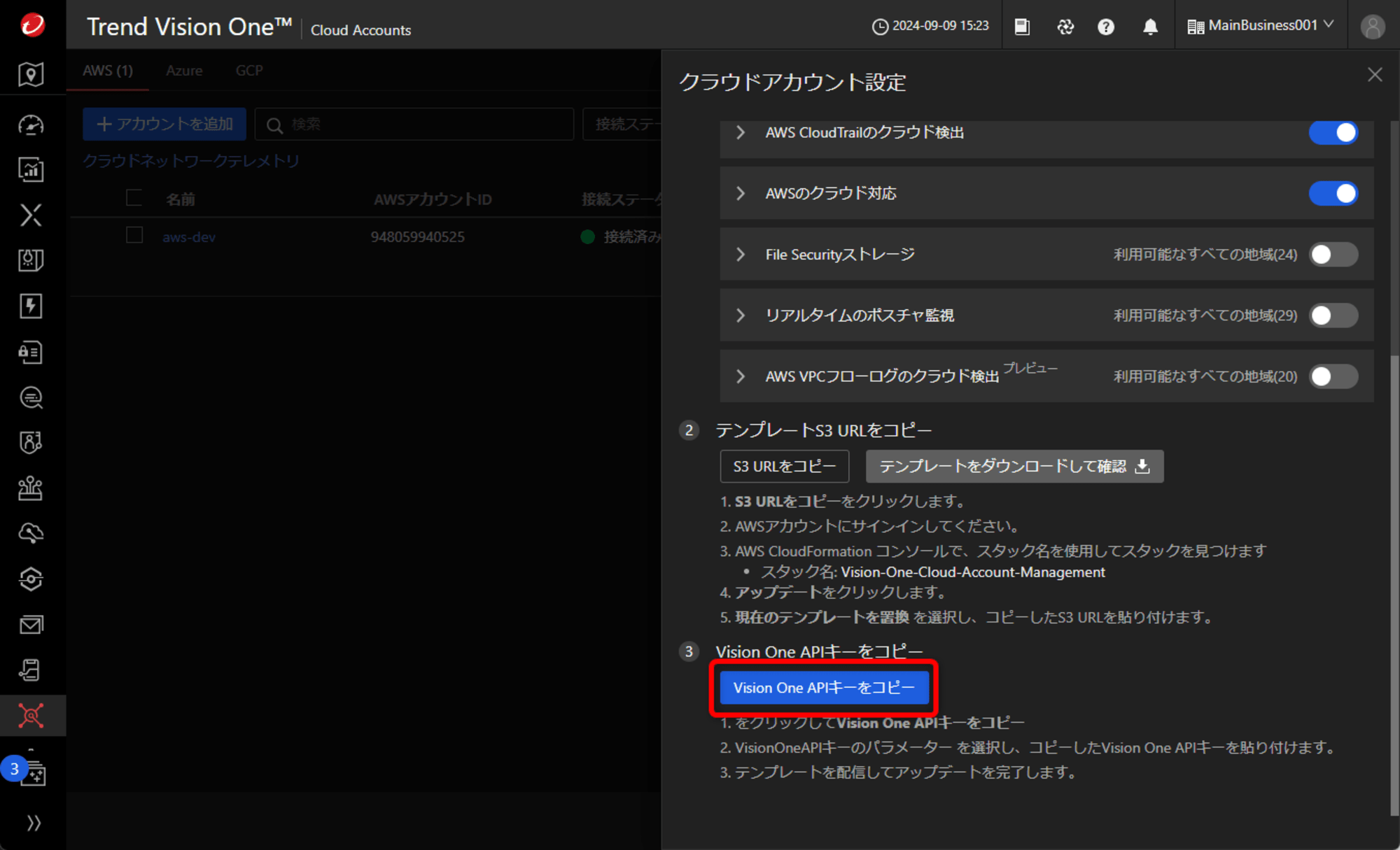
Task: Disable AWS CloudTrail cloud detection toggle
Action: (x=1333, y=133)
